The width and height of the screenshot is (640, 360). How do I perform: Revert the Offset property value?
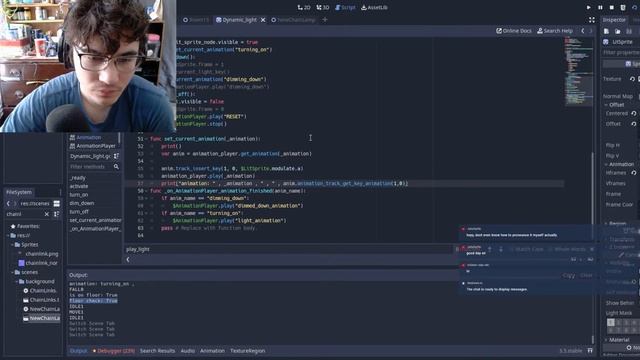tap(634, 124)
